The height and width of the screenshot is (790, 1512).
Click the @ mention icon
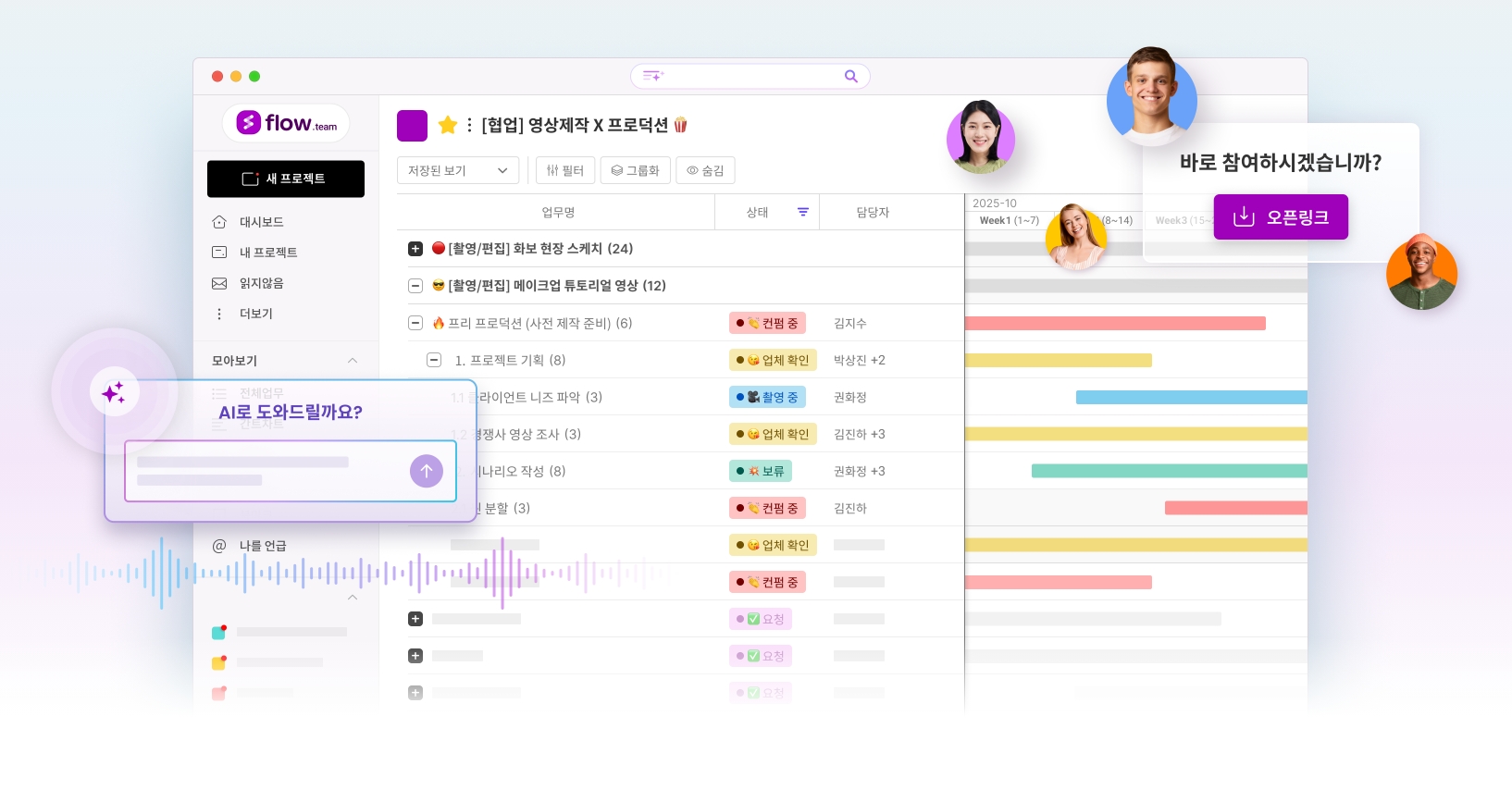coord(219,546)
